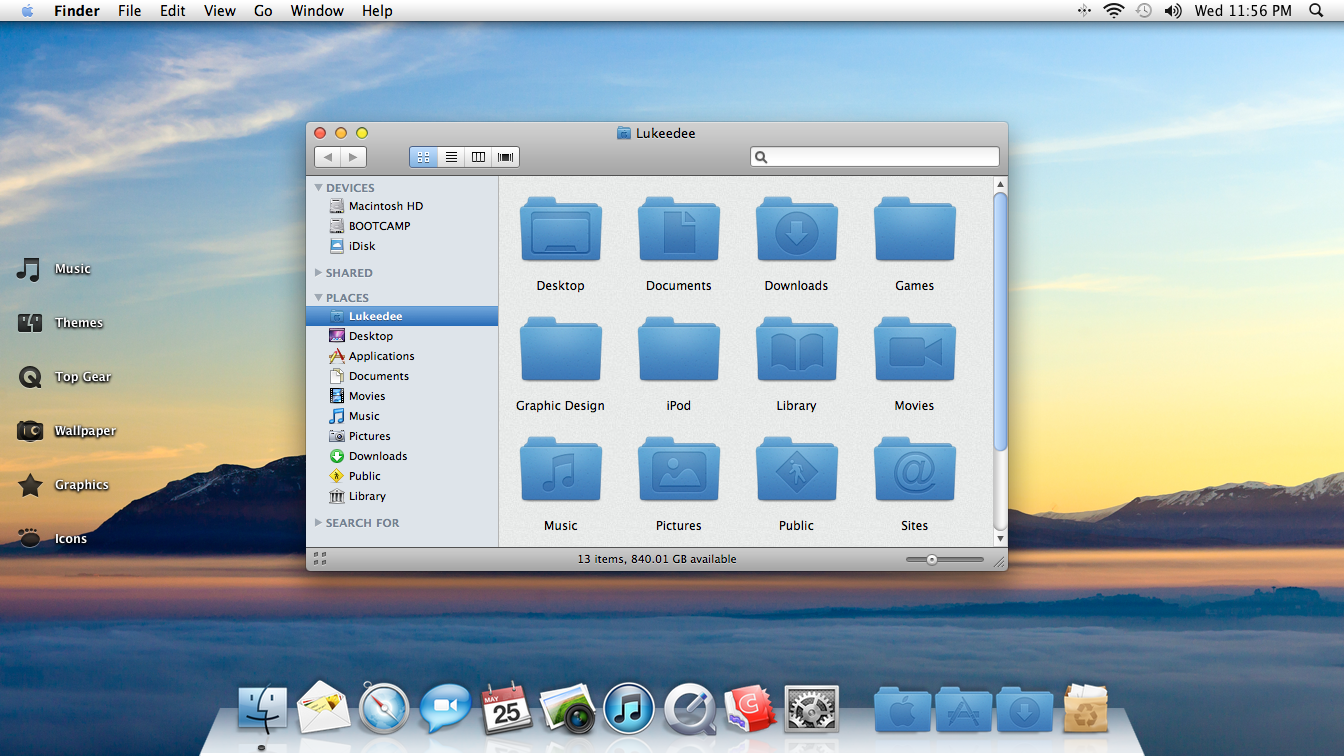Switch to column view mode

tap(478, 157)
